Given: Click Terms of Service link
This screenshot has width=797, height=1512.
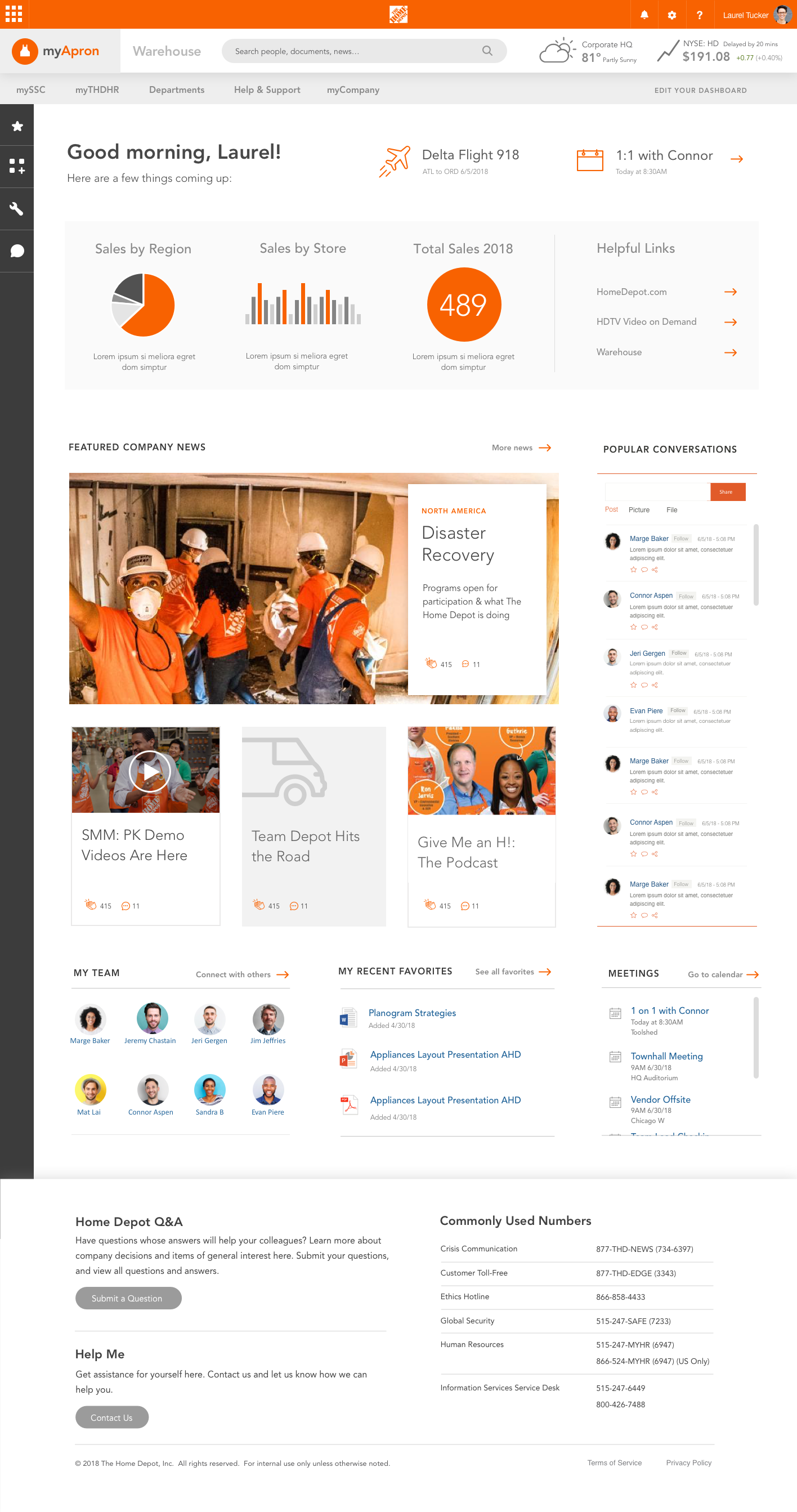Looking at the screenshot, I should (614, 1462).
